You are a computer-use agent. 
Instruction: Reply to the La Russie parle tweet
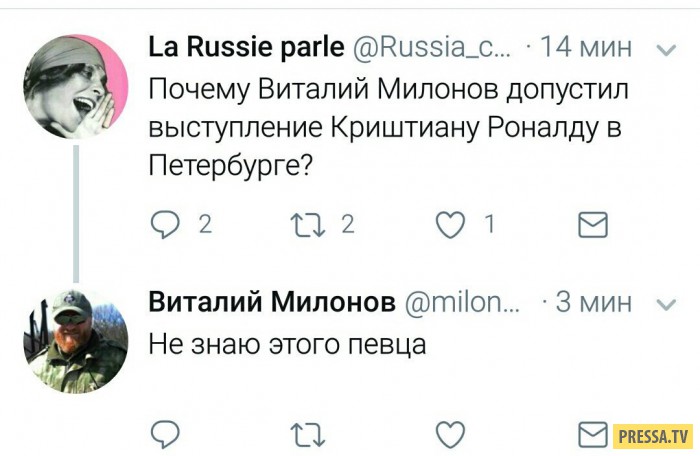point(164,225)
